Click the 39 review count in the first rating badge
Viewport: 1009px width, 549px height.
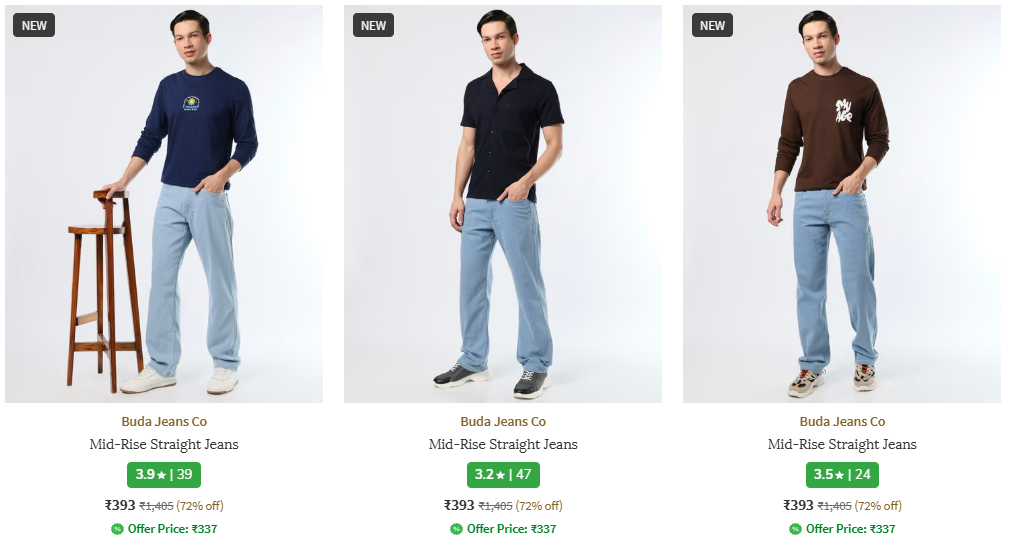pyautogui.click(x=184, y=475)
